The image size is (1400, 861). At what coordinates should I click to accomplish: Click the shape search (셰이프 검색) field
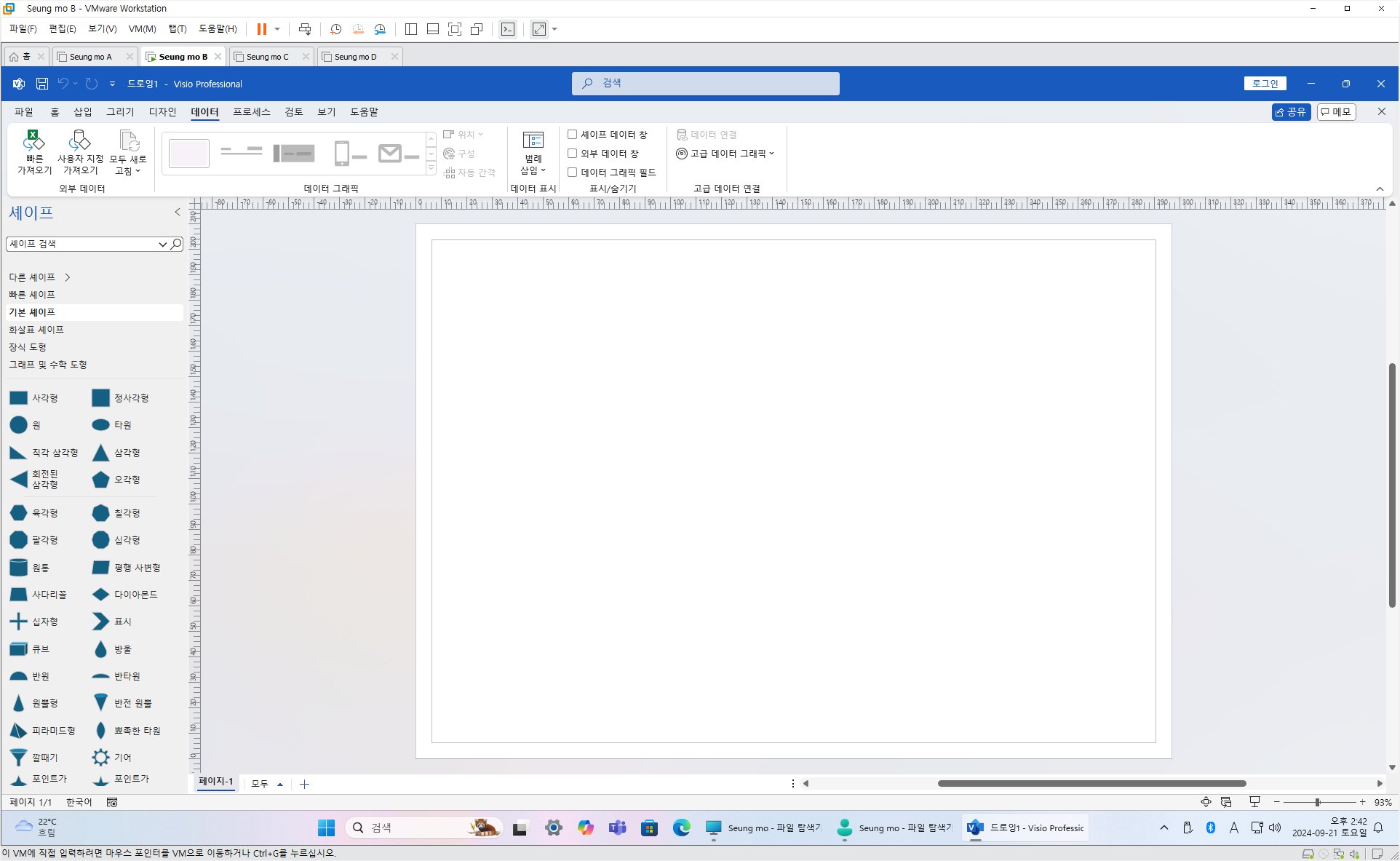click(x=81, y=245)
